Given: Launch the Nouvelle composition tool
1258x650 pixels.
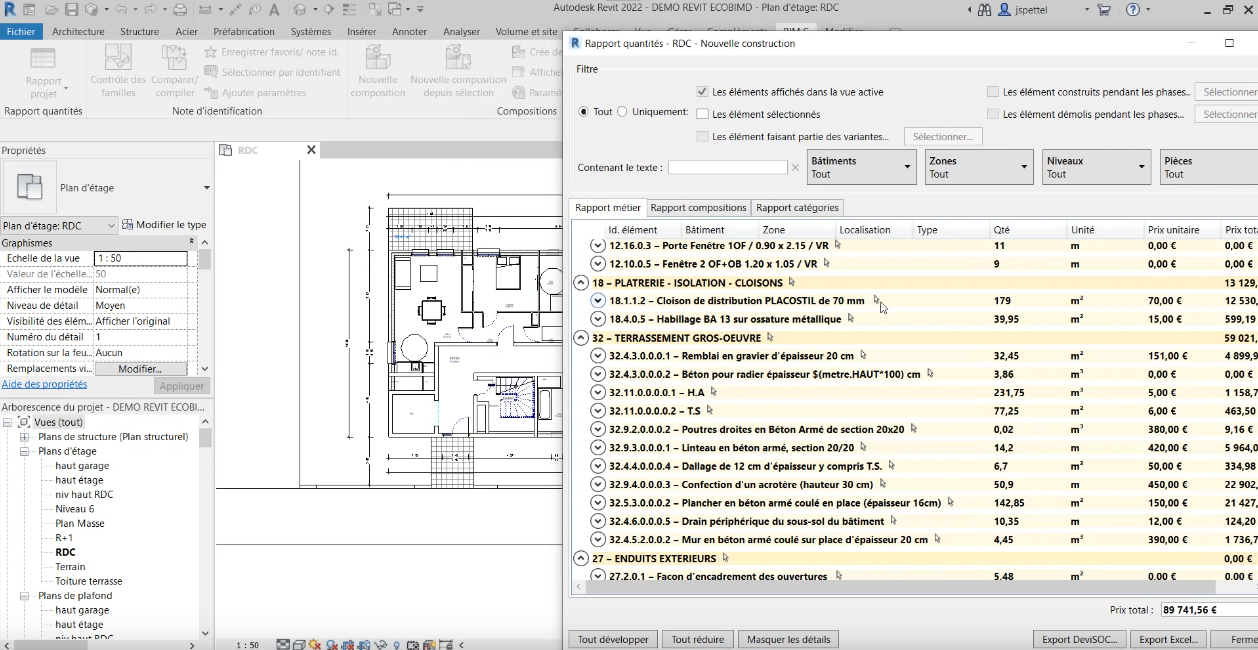Looking at the screenshot, I should (x=377, y=71).
